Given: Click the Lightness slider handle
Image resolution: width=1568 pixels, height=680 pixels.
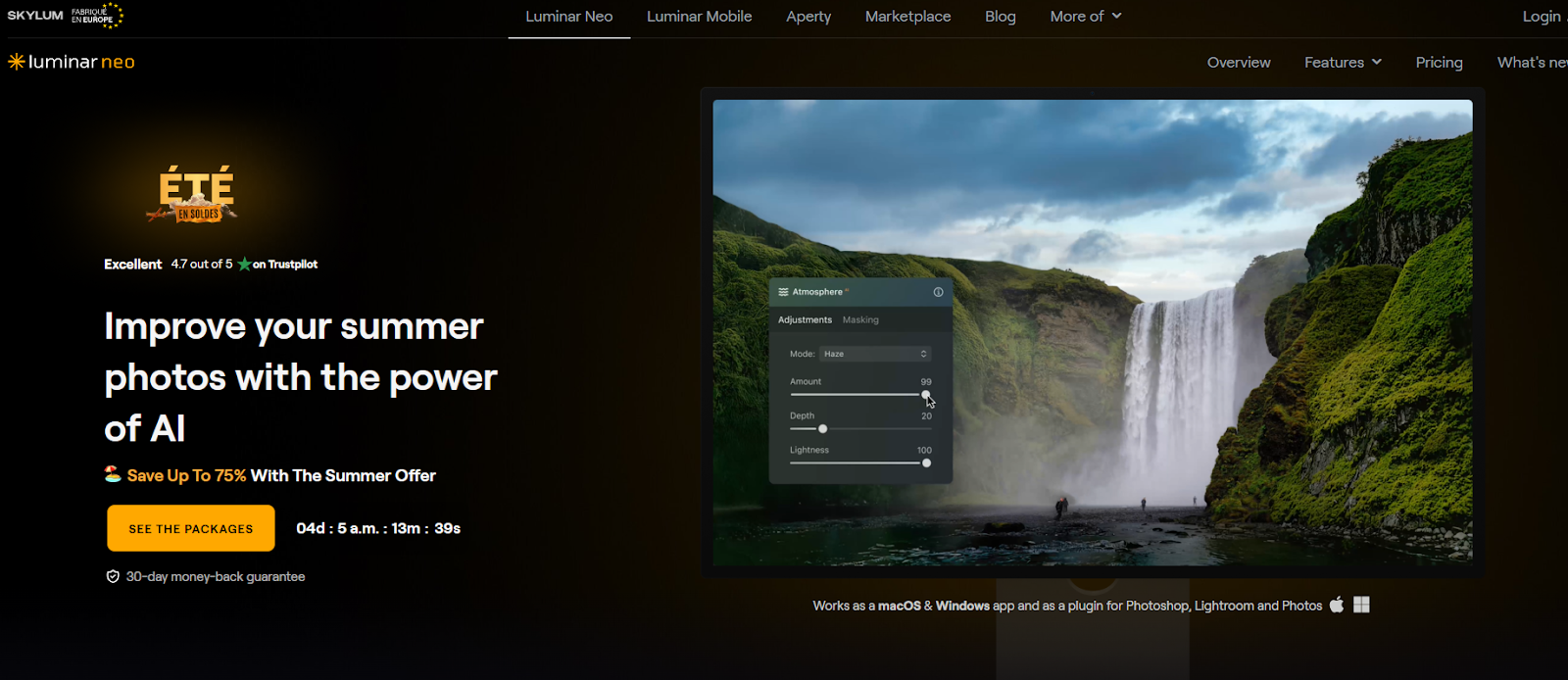Looking at the screenshot, I should (x=926, y=463).
